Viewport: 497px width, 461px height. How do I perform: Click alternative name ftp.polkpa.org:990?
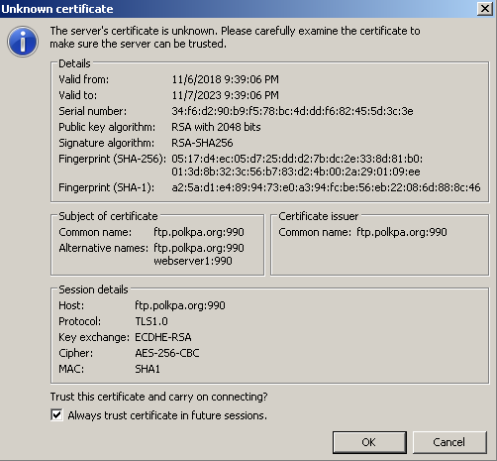click(199, 248)
